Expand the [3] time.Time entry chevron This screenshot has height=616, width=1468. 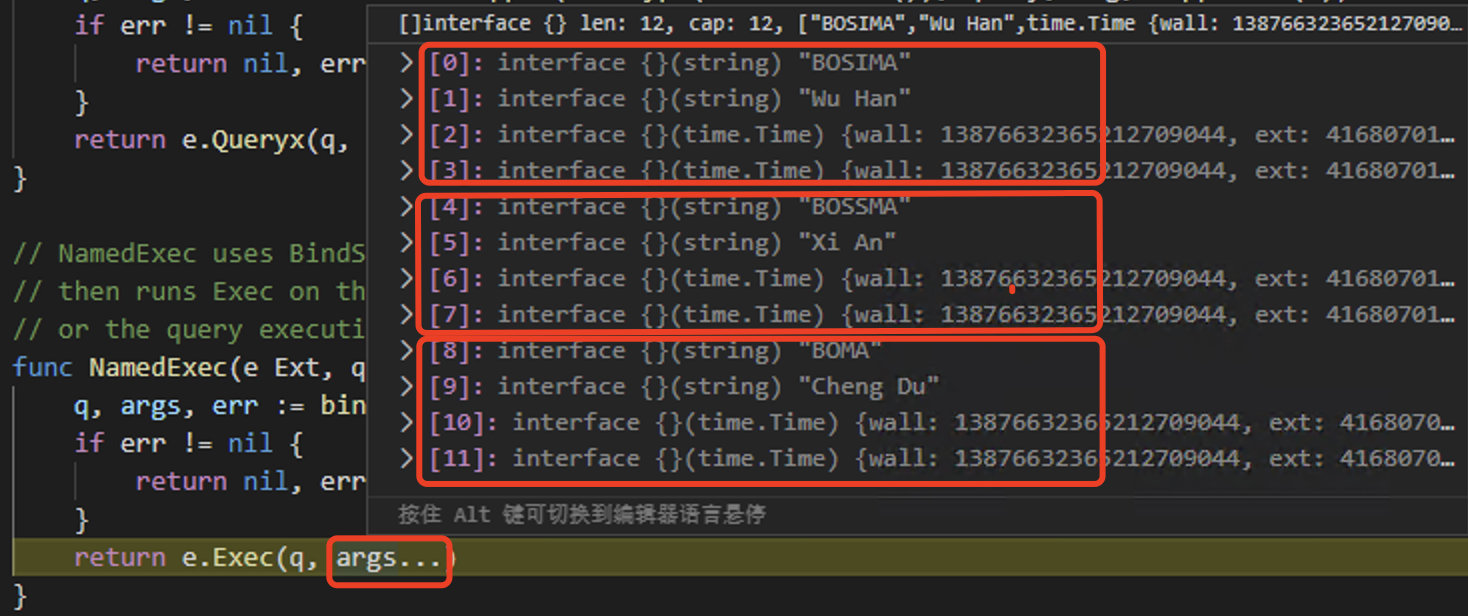406,171
